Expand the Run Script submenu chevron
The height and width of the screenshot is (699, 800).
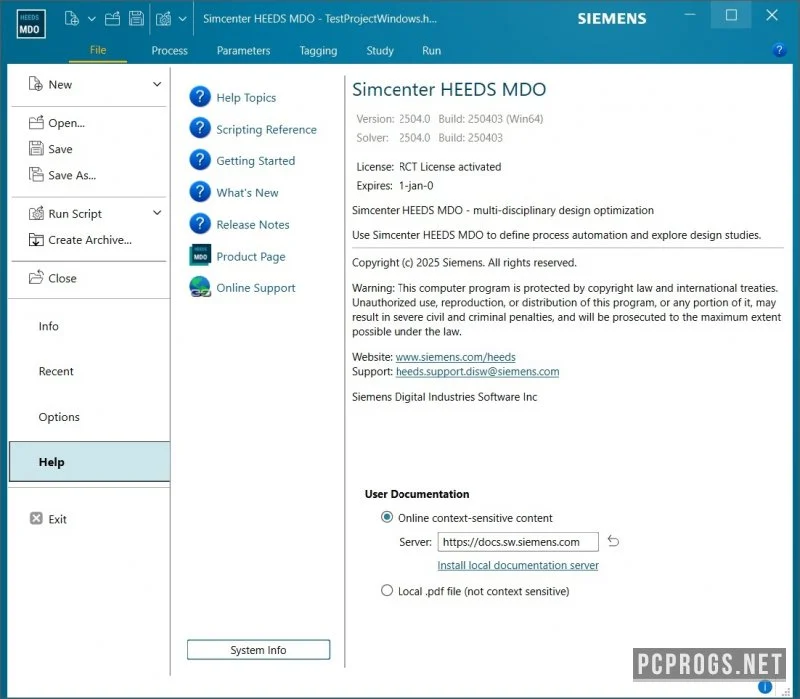157,213
